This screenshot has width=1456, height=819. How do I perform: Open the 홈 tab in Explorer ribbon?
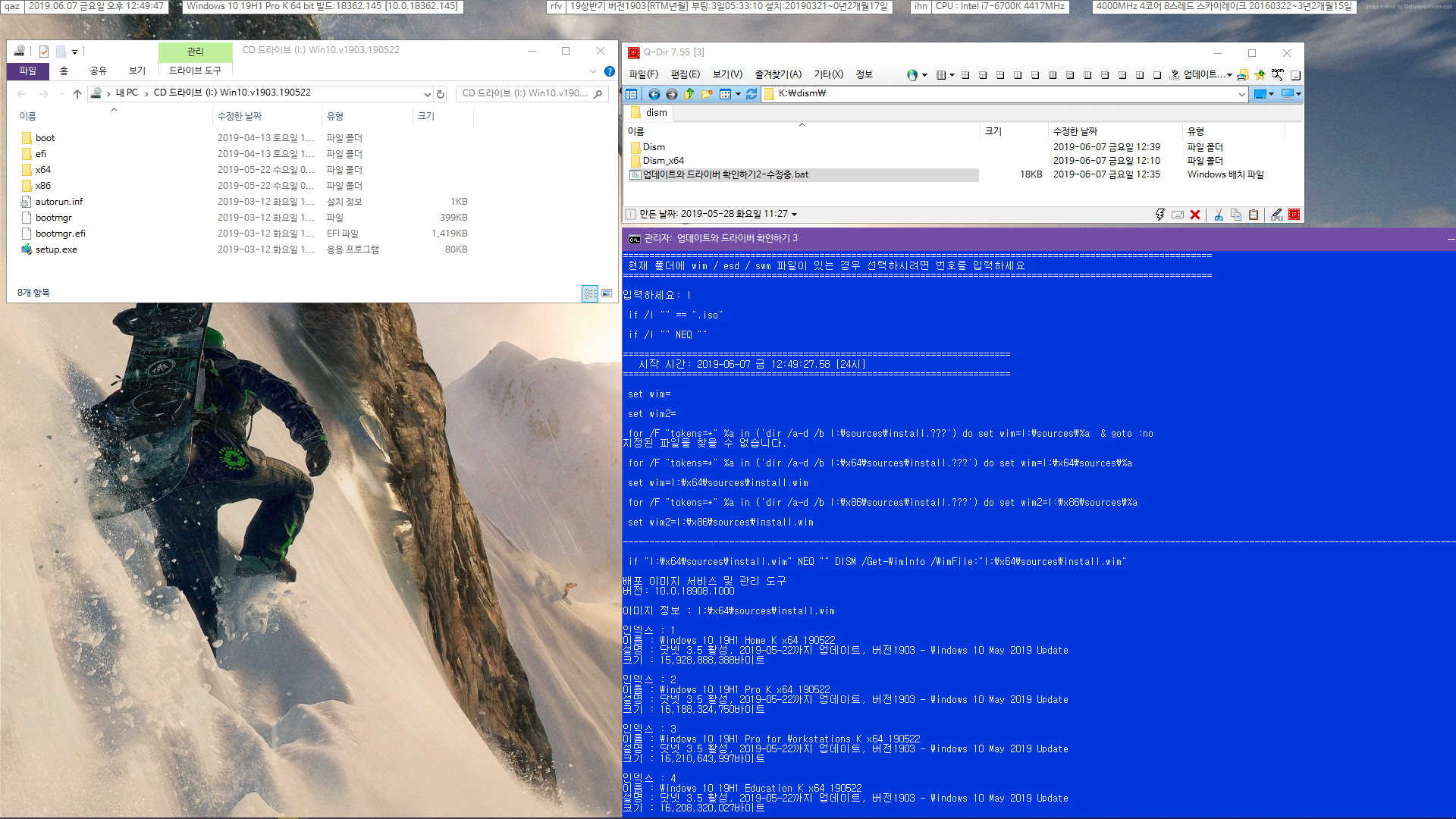coord(64,71)
